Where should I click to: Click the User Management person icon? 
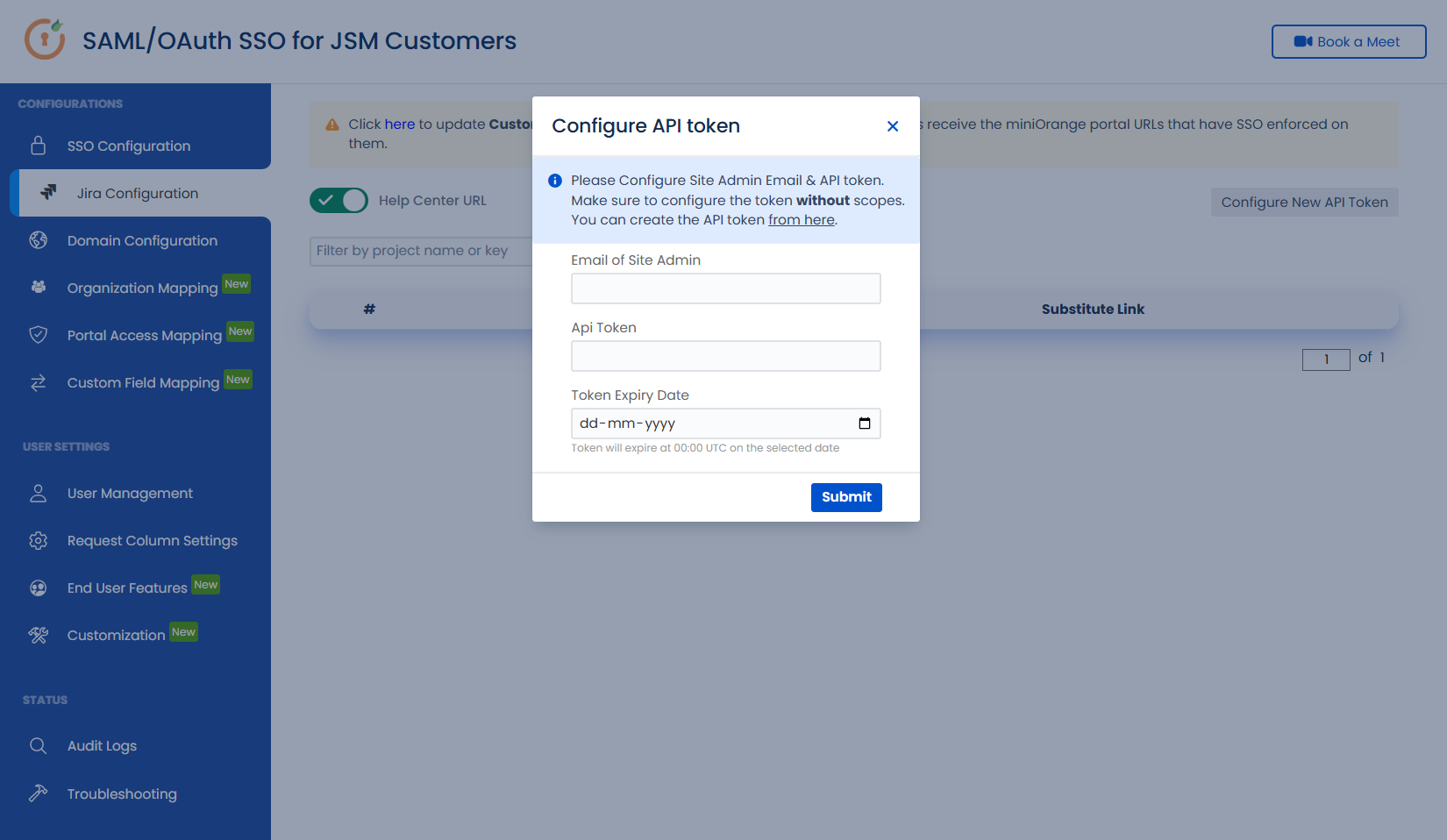[38, 493]
